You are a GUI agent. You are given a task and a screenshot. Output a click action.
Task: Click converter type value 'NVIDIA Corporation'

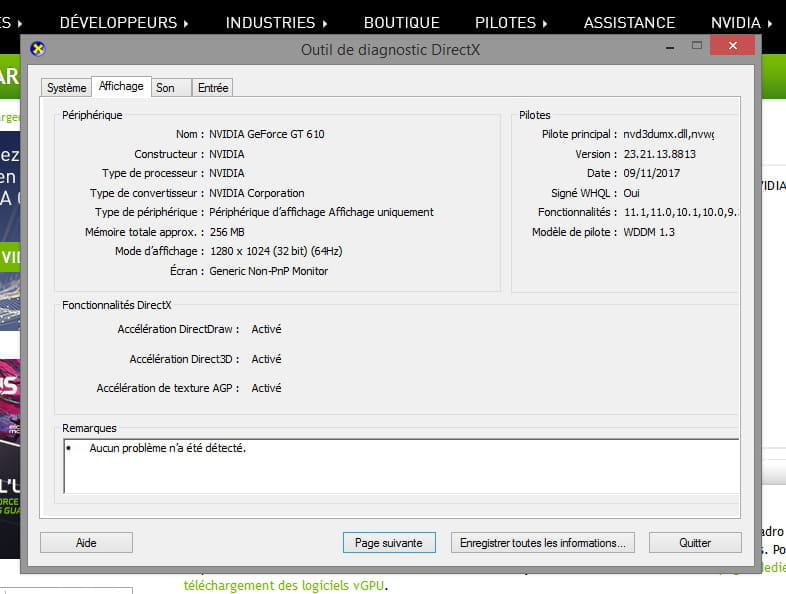click(257, 193)
